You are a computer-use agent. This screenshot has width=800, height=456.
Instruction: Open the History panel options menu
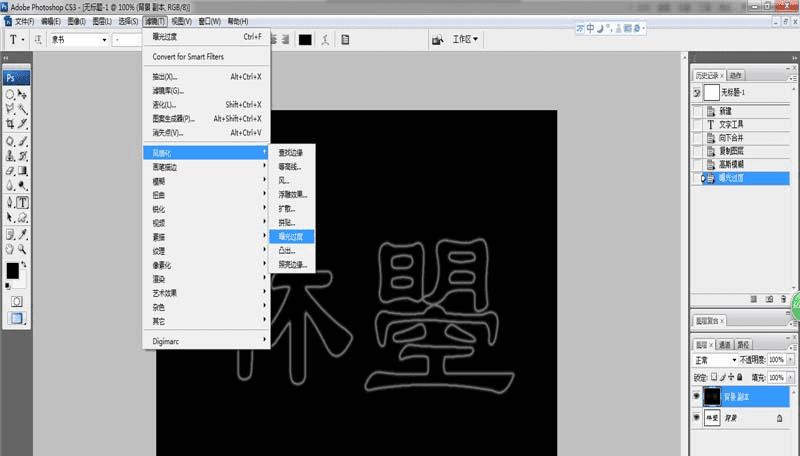792,78
